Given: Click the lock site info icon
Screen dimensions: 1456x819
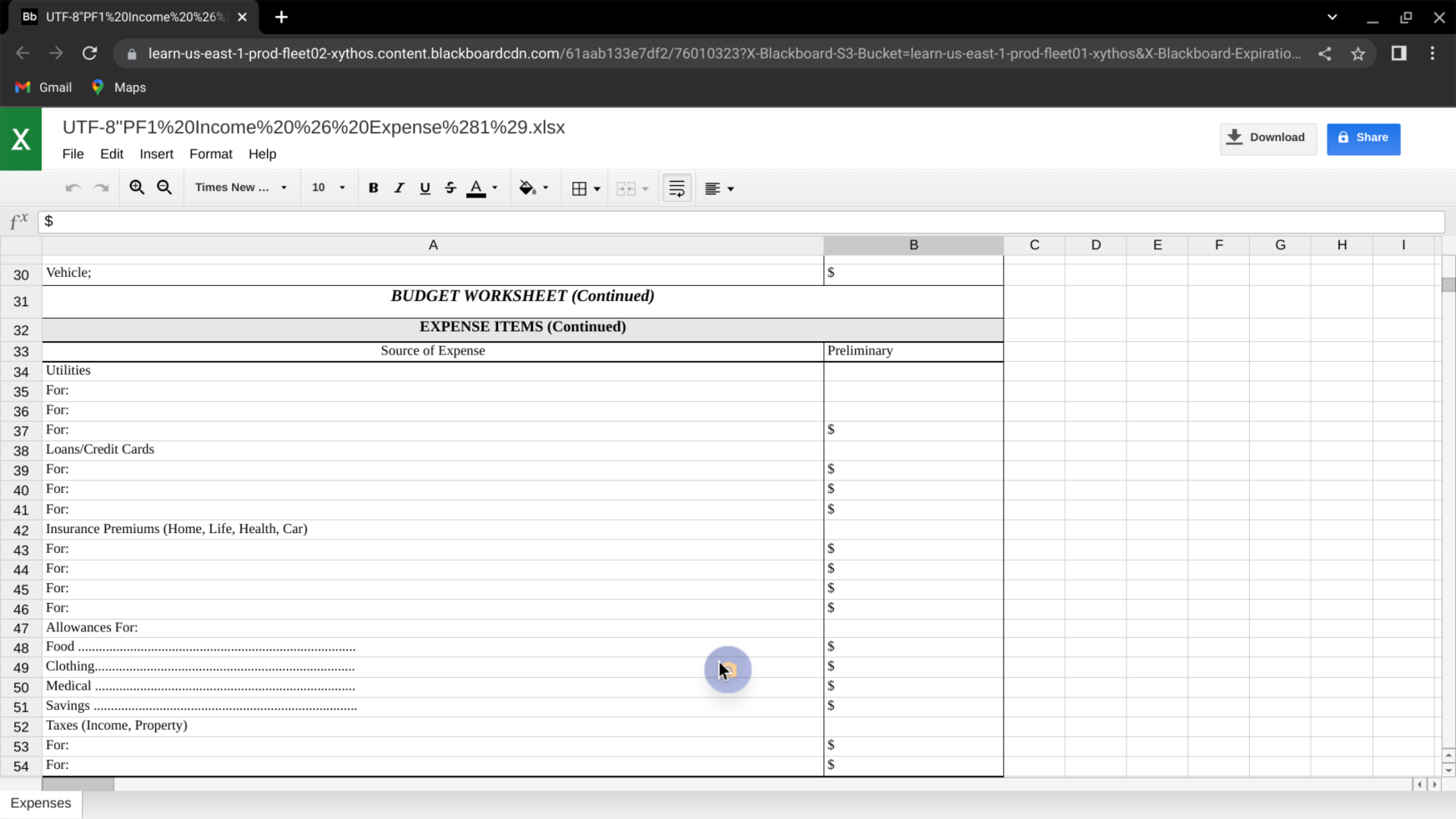Looking at the screenshot, I should (x=131, y=54).
